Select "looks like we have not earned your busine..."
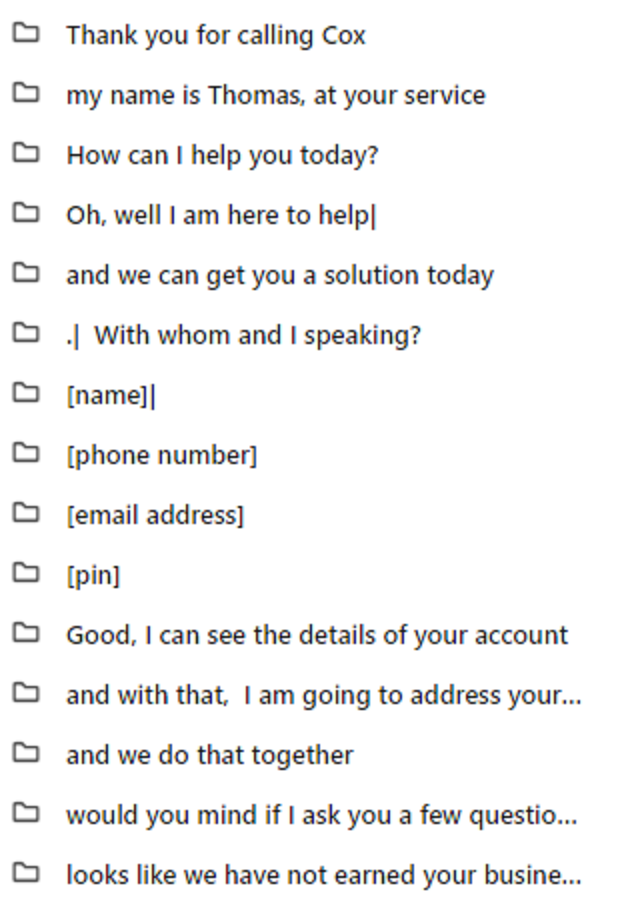Viewport: 634px width, 922px height. click(x=323, y=876)
